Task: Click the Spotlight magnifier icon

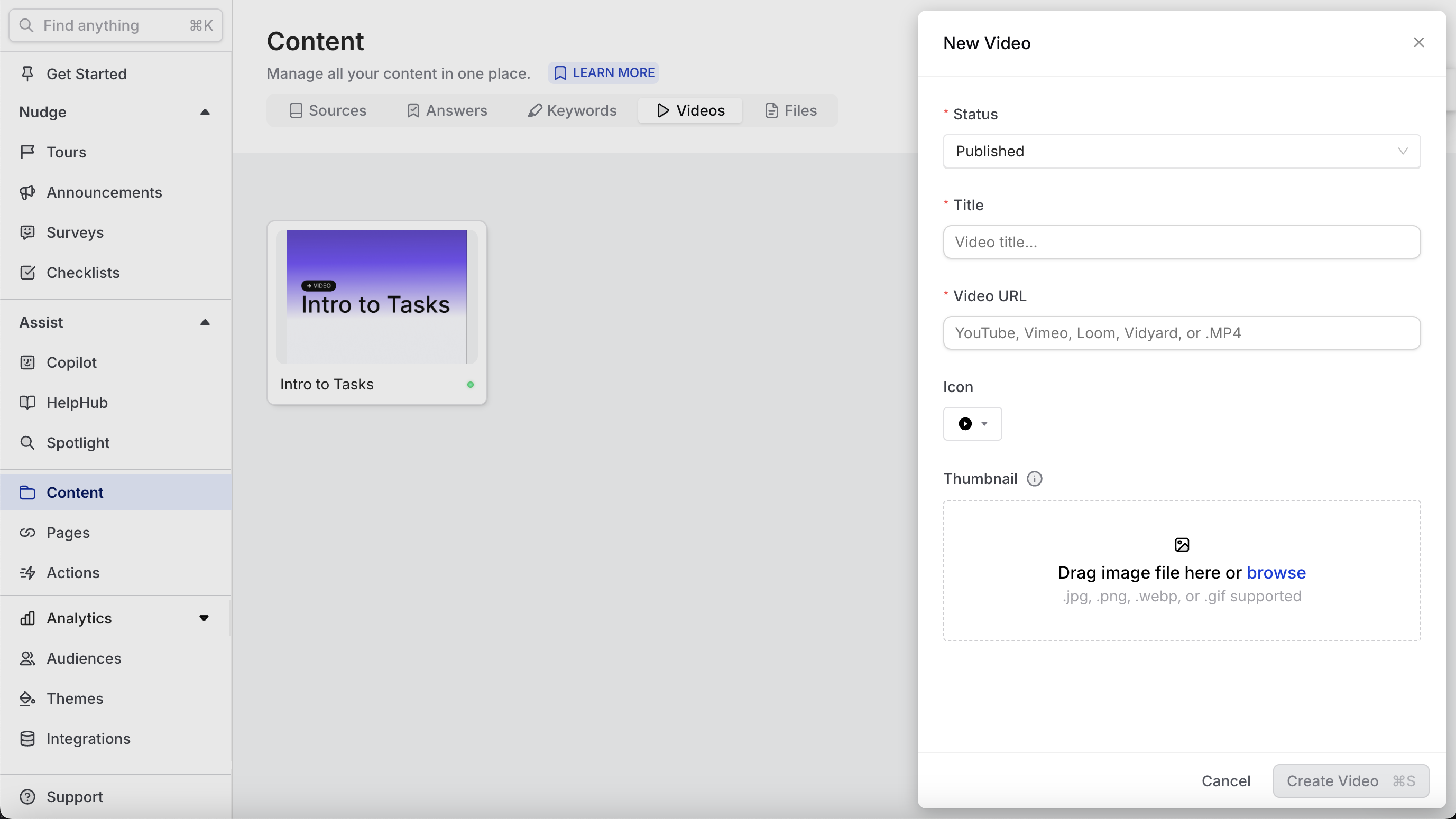Action: tap(27, 442)
